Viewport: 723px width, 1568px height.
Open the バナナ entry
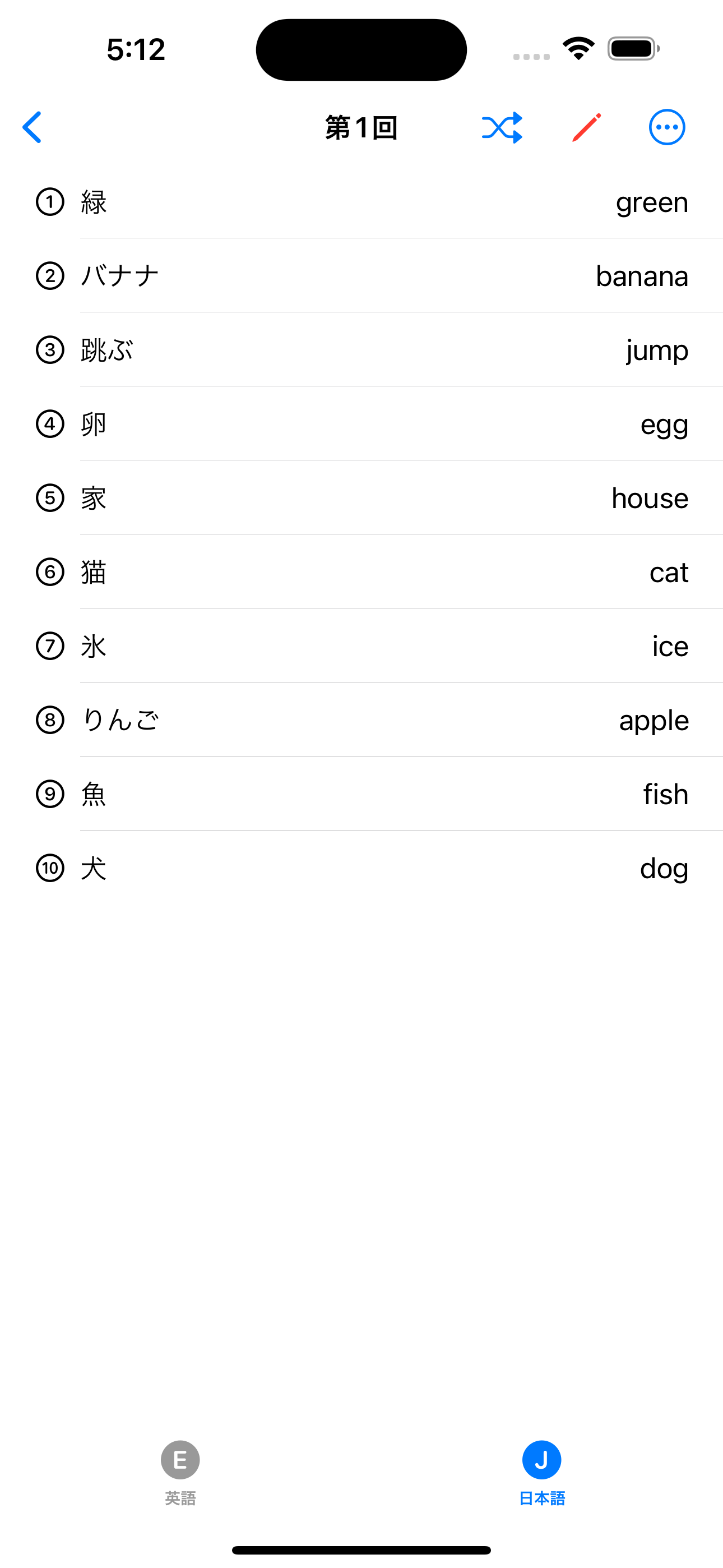361,276
